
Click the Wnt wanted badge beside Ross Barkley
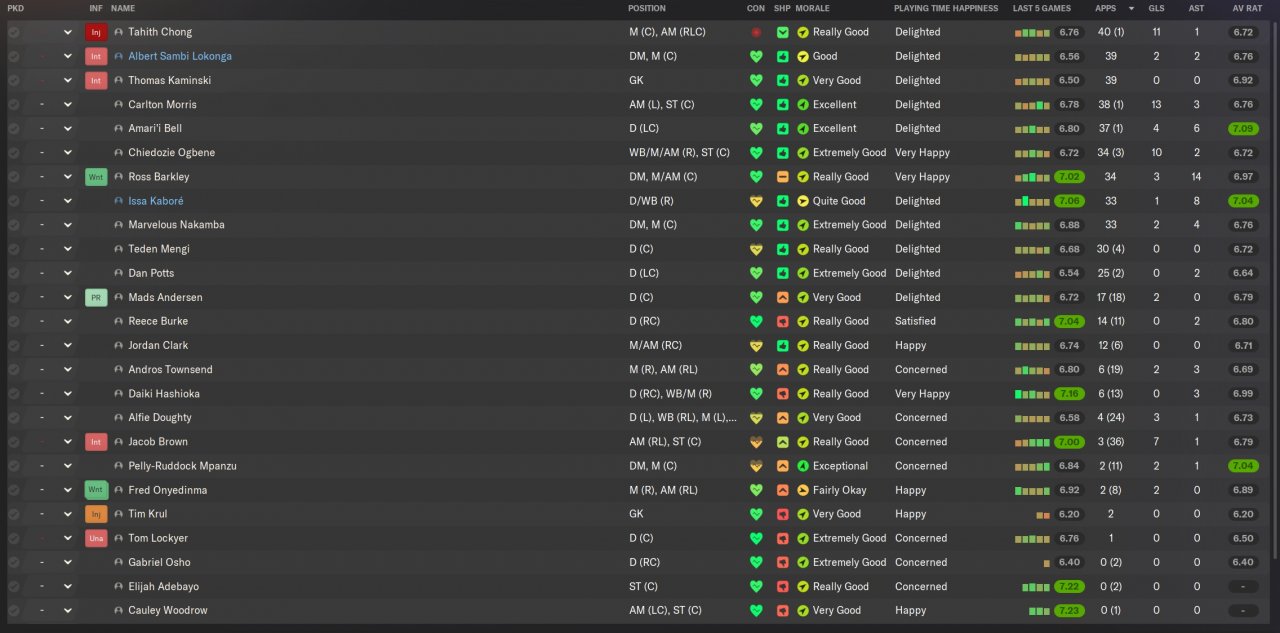96,177
